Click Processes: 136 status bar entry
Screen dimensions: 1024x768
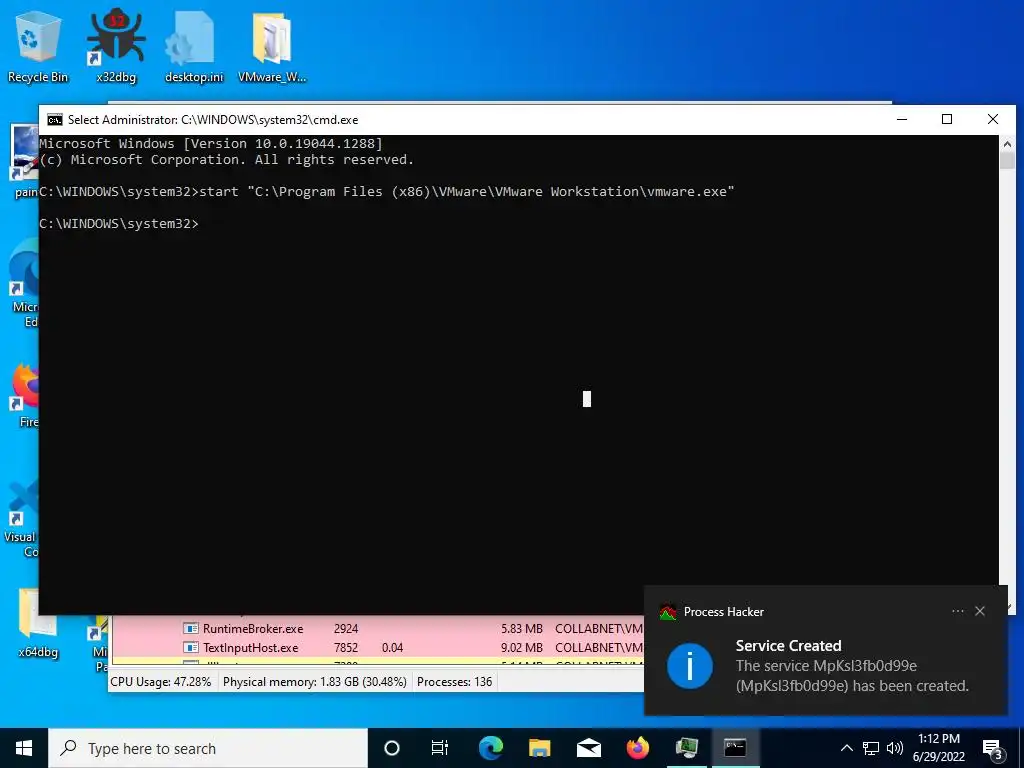tap(455, 682)
